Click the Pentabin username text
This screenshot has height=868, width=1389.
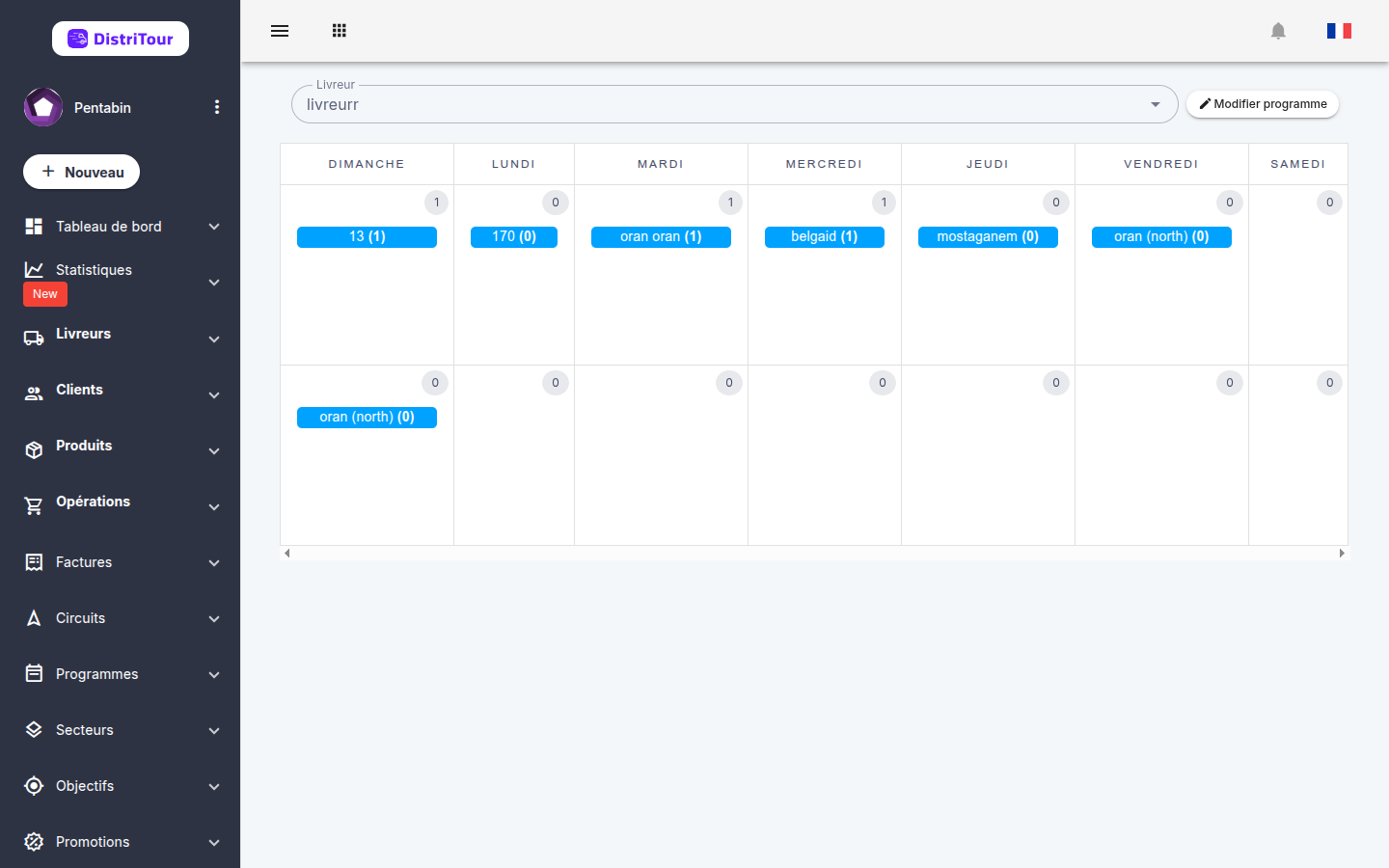pos(102,108)
